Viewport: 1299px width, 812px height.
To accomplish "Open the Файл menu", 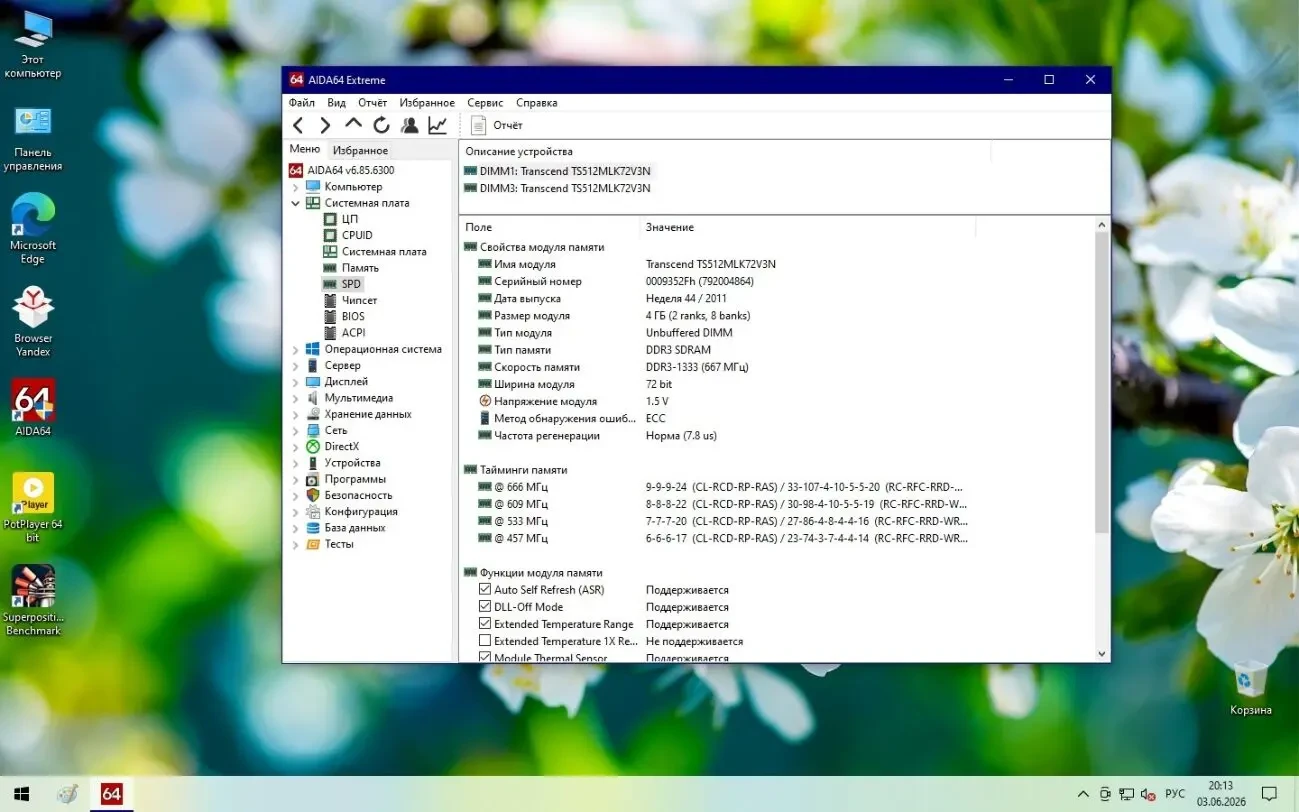I will tap(302, 103).
